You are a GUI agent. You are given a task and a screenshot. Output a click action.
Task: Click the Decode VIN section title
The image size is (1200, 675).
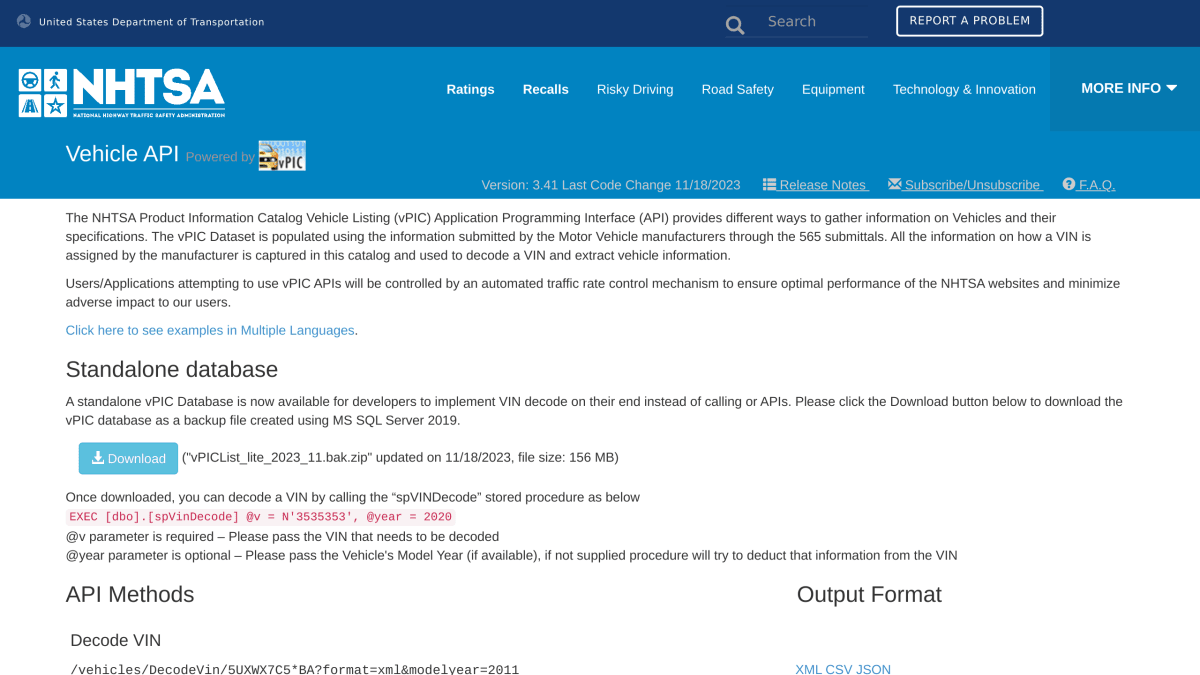click(115, 640)
